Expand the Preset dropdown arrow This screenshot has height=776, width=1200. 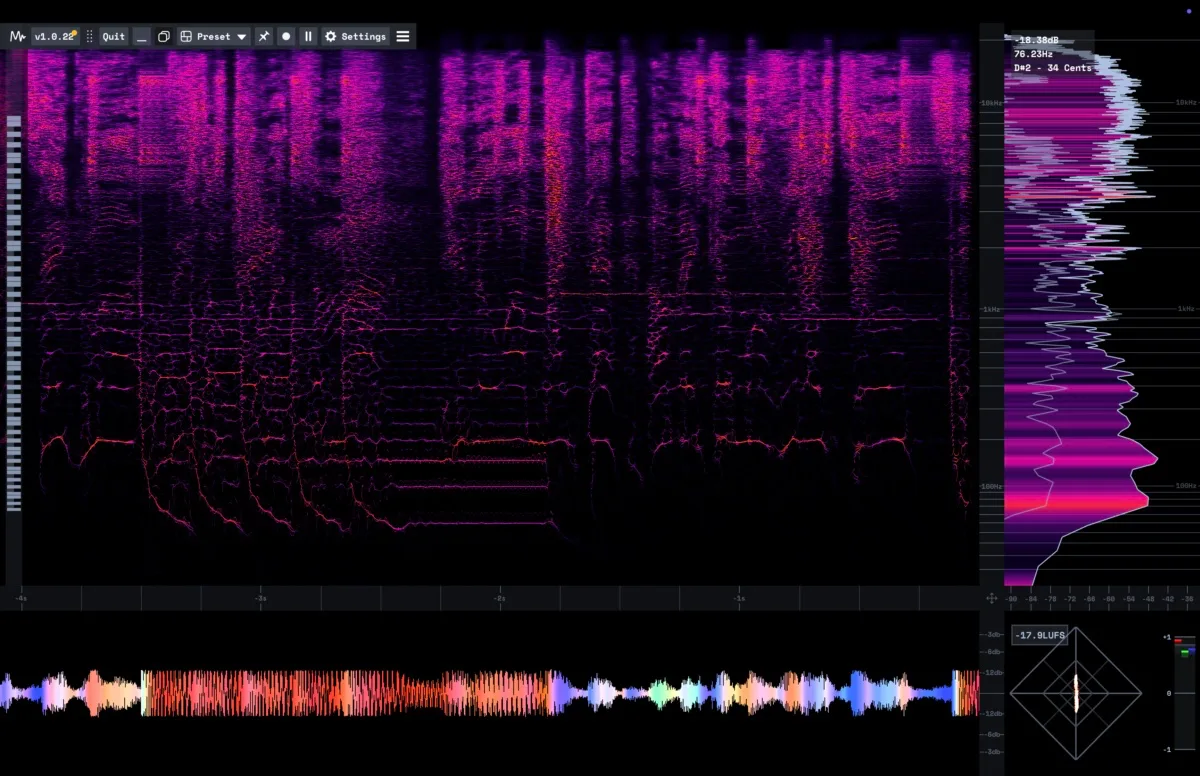[x=242, y=36]
